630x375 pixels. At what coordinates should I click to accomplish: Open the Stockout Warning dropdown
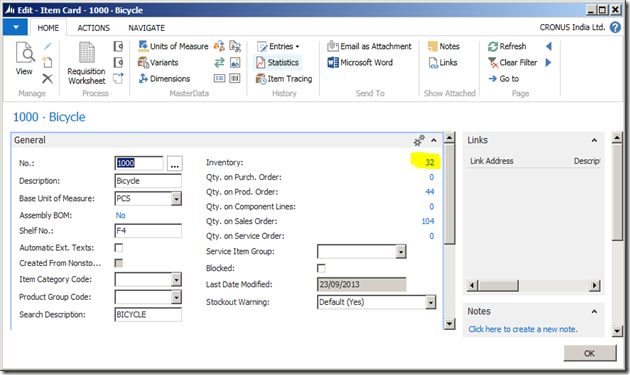point(430,302)
